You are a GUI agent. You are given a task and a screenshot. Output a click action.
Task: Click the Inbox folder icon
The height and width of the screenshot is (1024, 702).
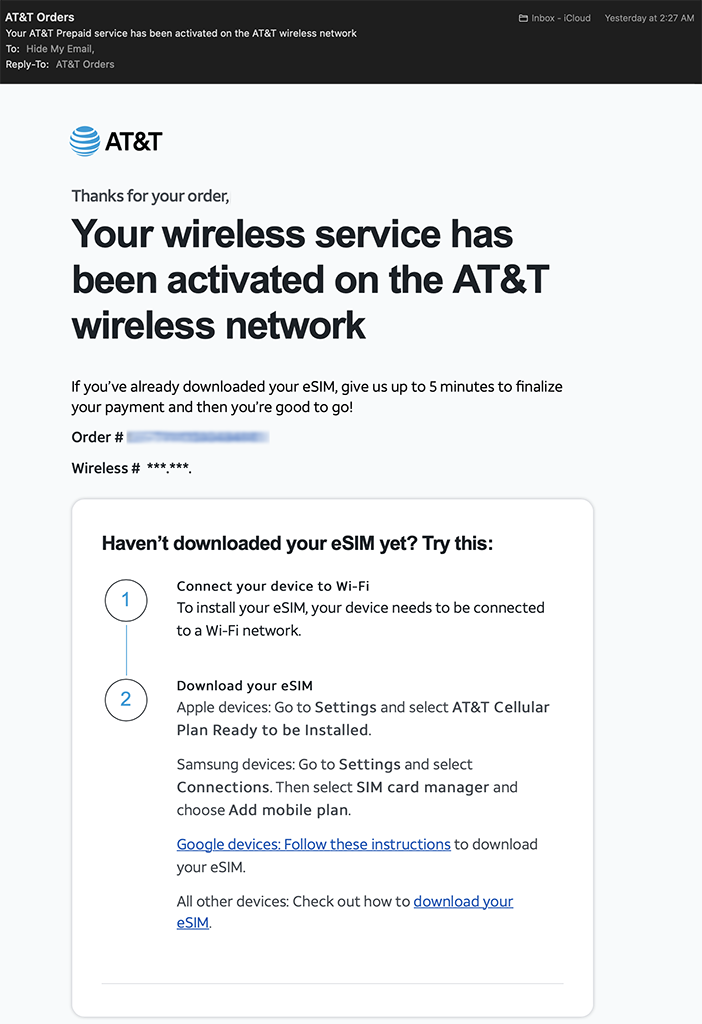(523, 18)
